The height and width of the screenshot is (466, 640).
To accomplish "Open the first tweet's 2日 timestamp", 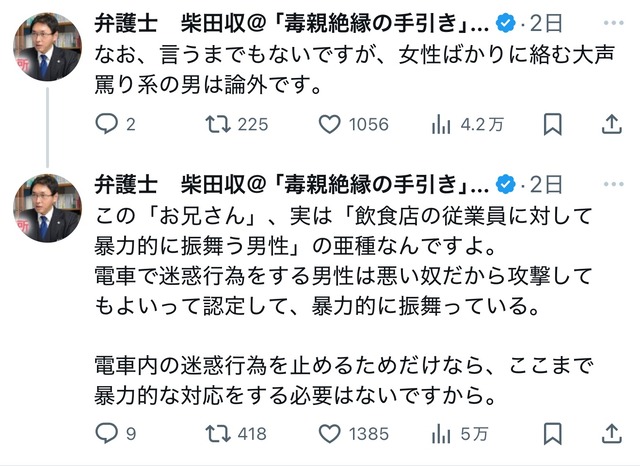I will [x=546, y=23].
